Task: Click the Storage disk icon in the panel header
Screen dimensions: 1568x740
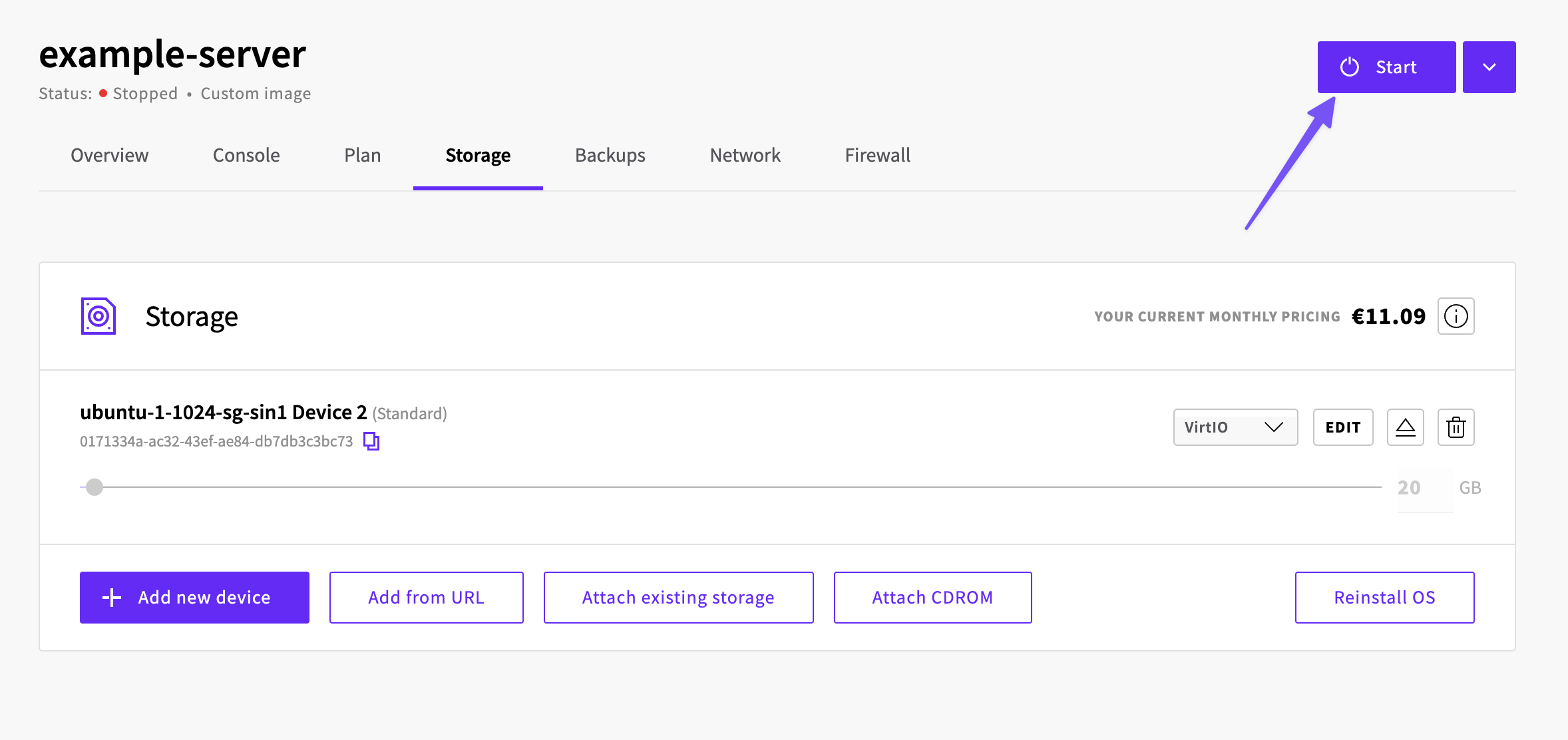Action: click(98, 316)
